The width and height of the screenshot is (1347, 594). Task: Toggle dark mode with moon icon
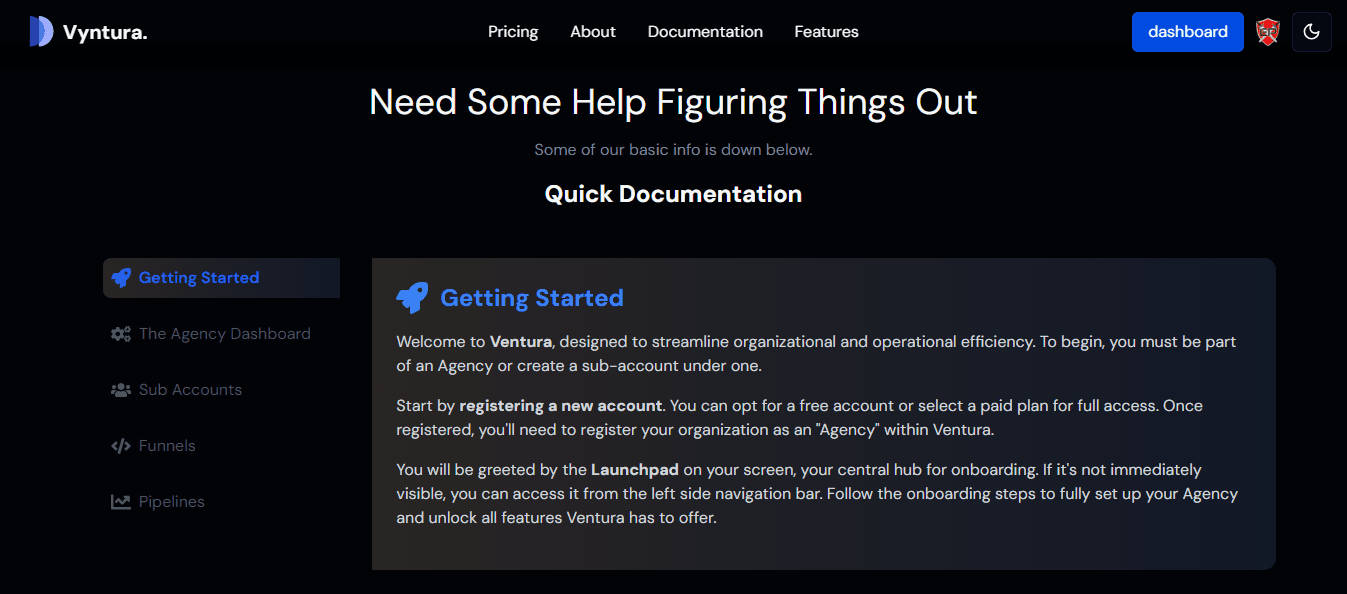[1312, 32]
